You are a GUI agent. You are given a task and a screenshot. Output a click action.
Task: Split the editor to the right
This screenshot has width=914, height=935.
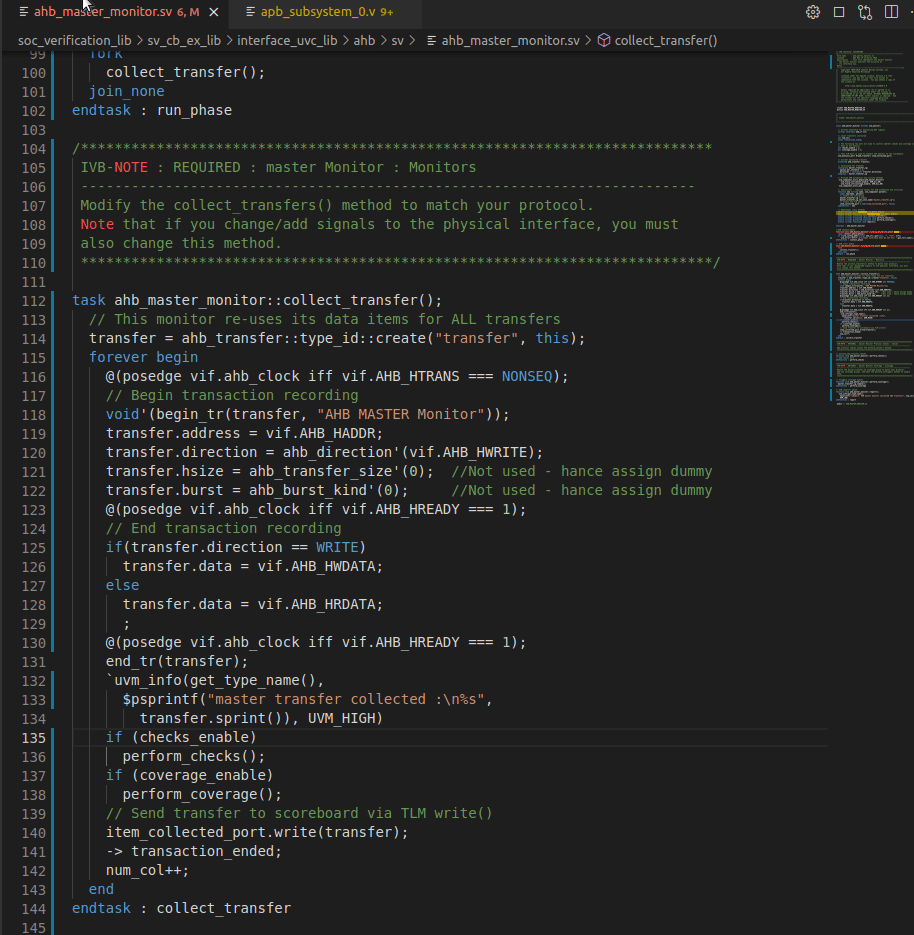[889, 12]
